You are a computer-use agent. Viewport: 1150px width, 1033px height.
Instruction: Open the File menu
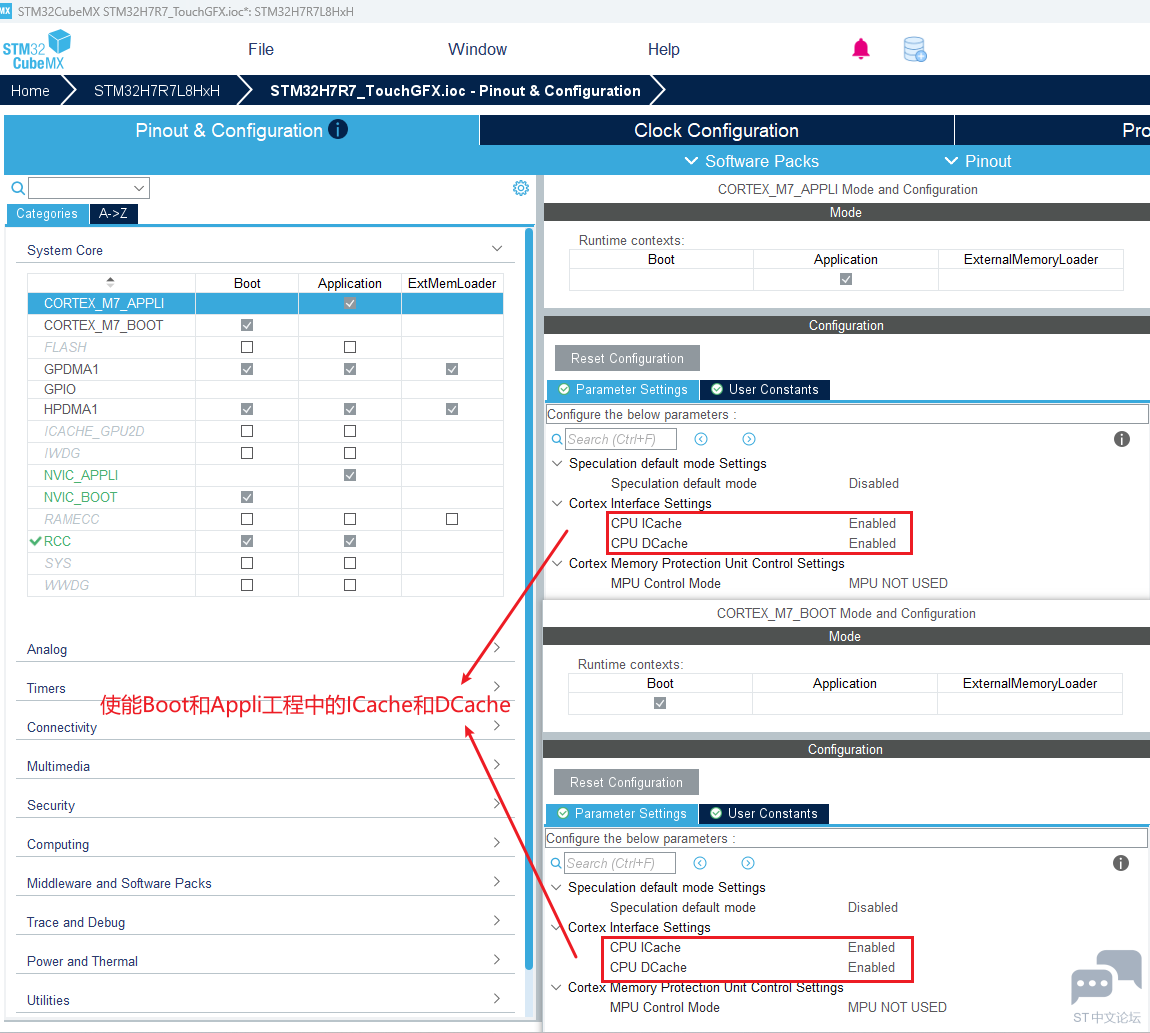(x=260, y=49)
